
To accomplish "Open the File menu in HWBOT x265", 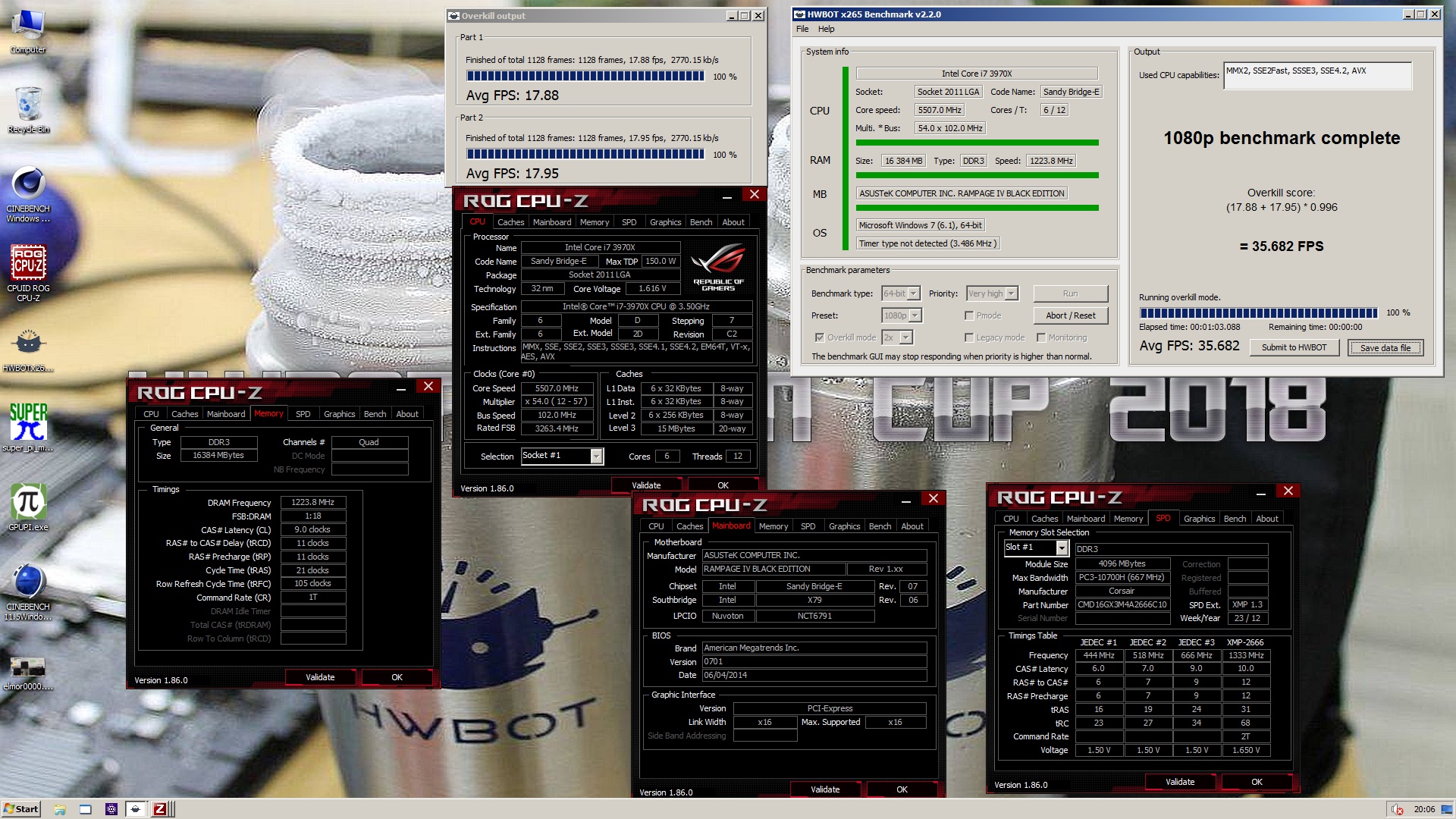I will point(802,29).
